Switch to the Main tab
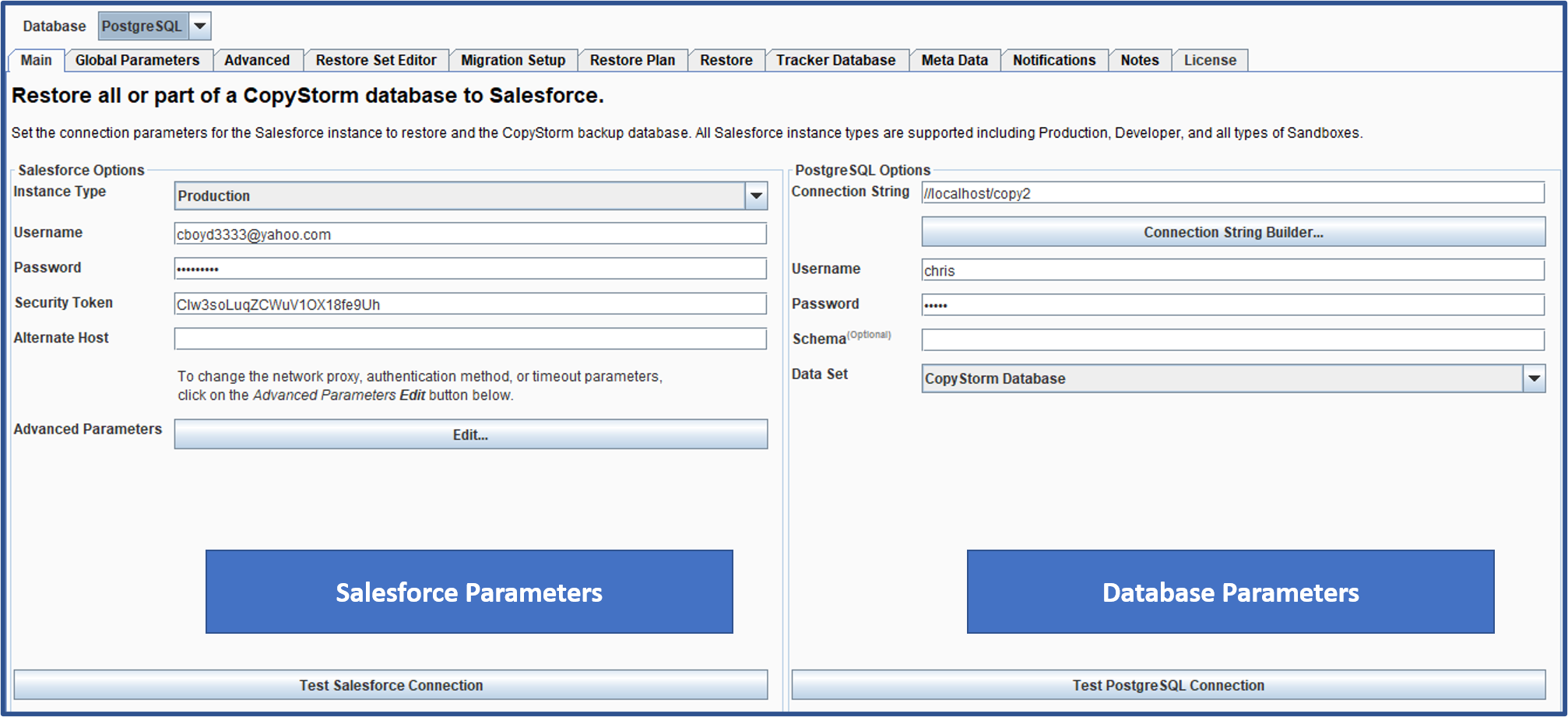The width and height of the screenshot is (1568, 717). point(36,60)
